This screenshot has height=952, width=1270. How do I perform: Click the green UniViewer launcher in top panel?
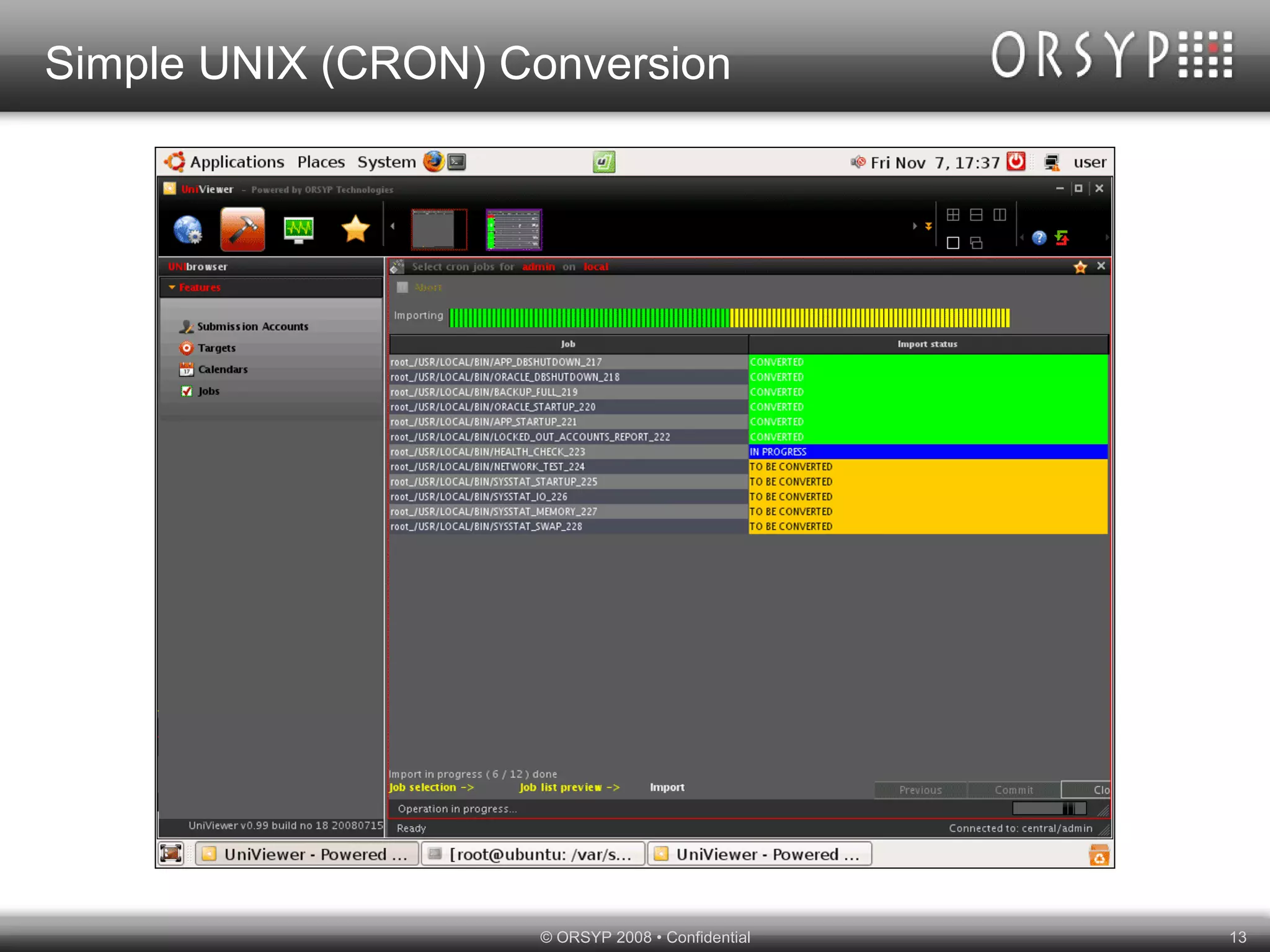pyautogui.click(x=603, y=162)
